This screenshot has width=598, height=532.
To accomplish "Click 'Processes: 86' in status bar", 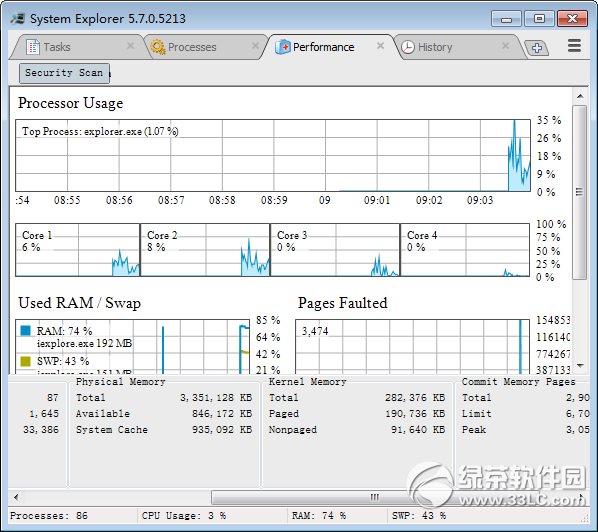I will coord(49,516).
